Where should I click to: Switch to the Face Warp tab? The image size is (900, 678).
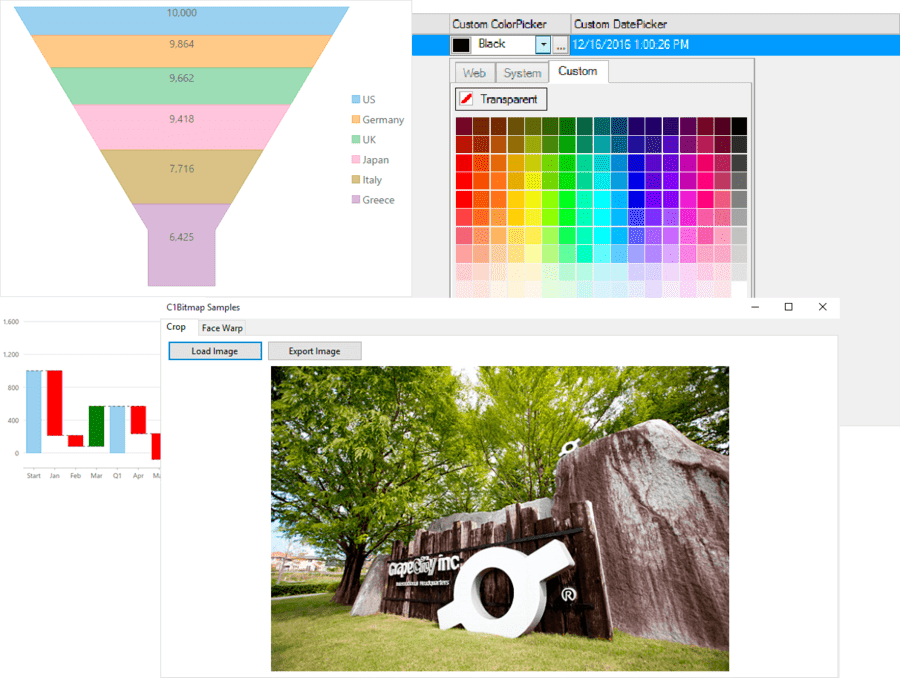[221, 327]
